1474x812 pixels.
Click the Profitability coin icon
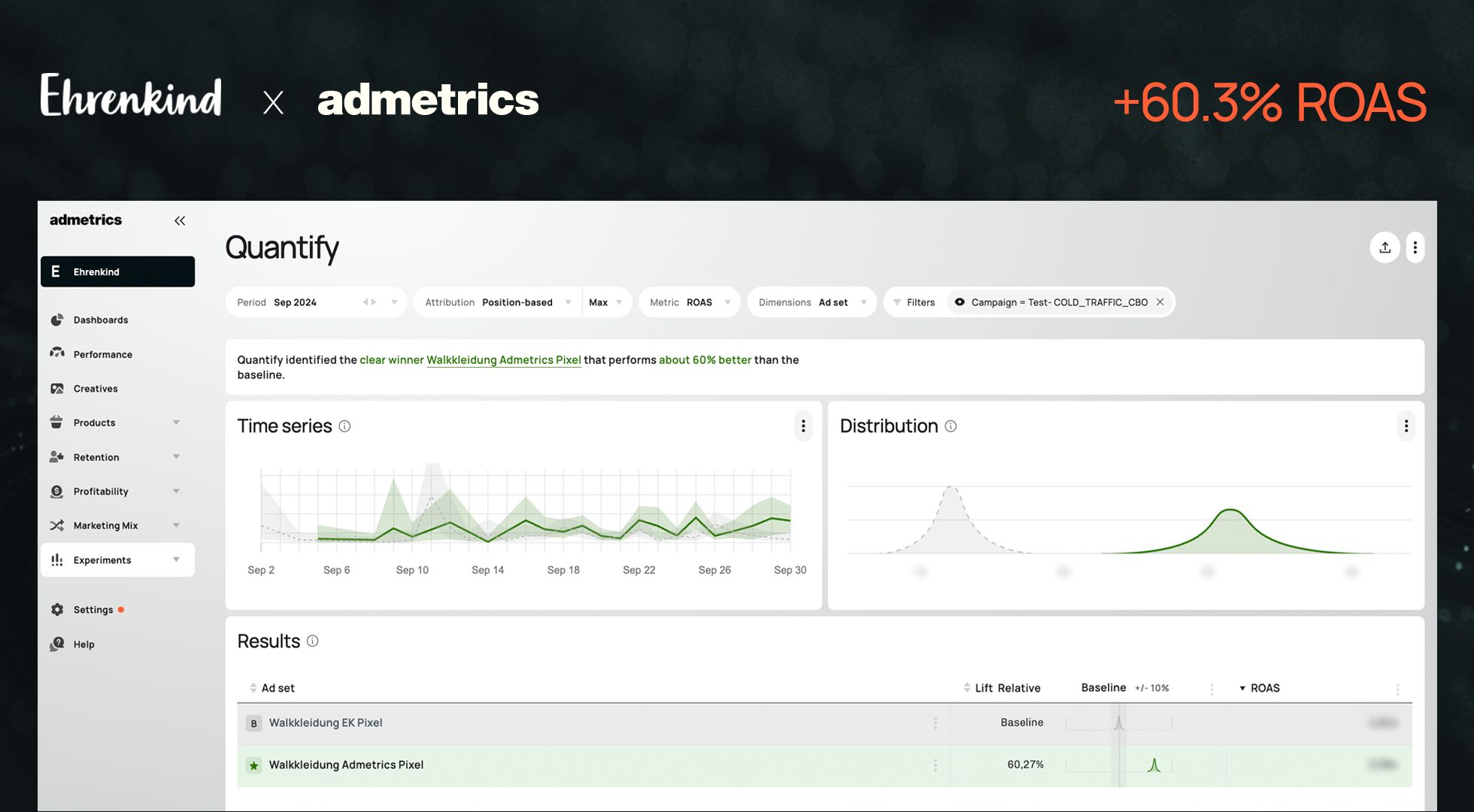57,491
